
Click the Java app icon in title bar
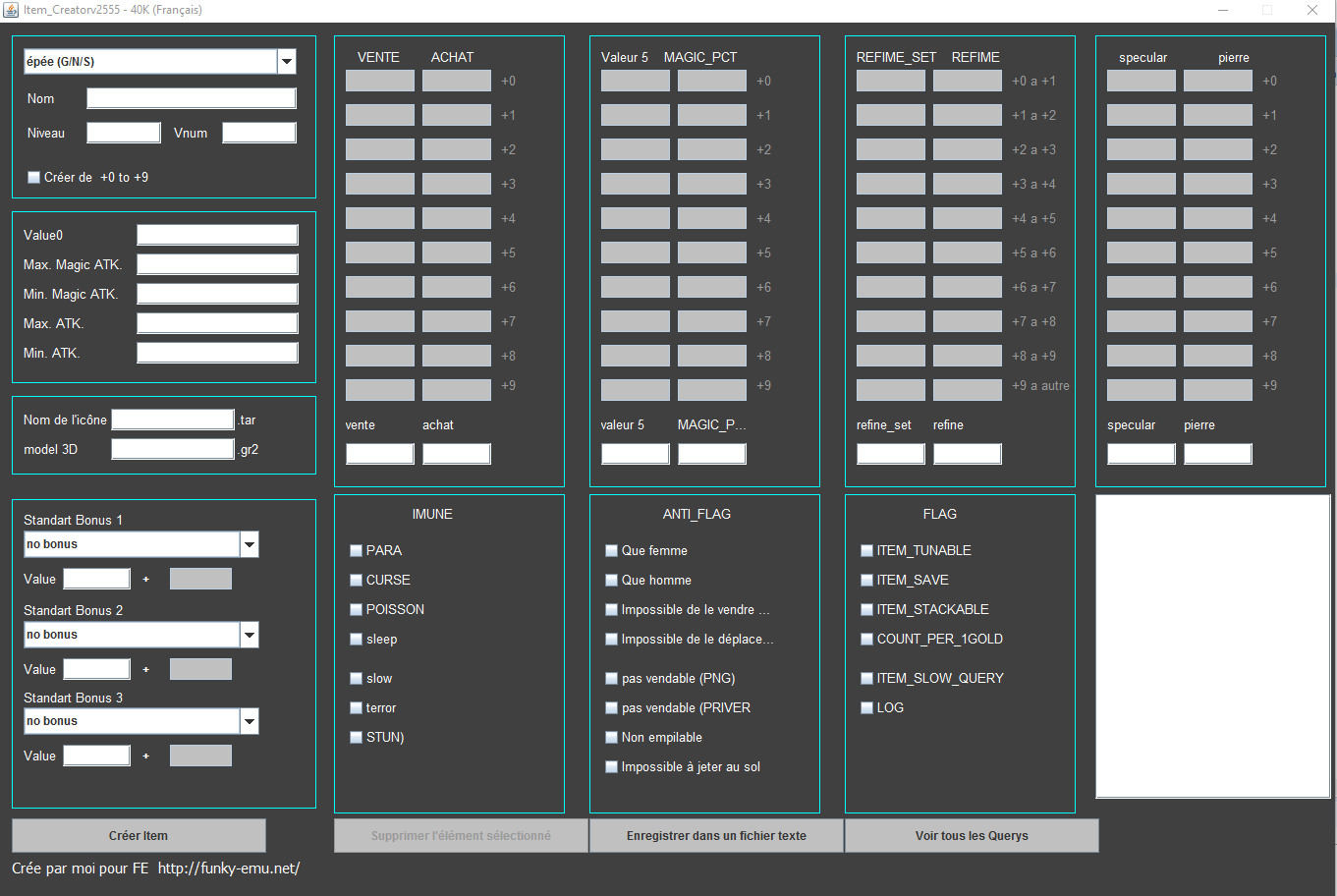tap(11, 10)
